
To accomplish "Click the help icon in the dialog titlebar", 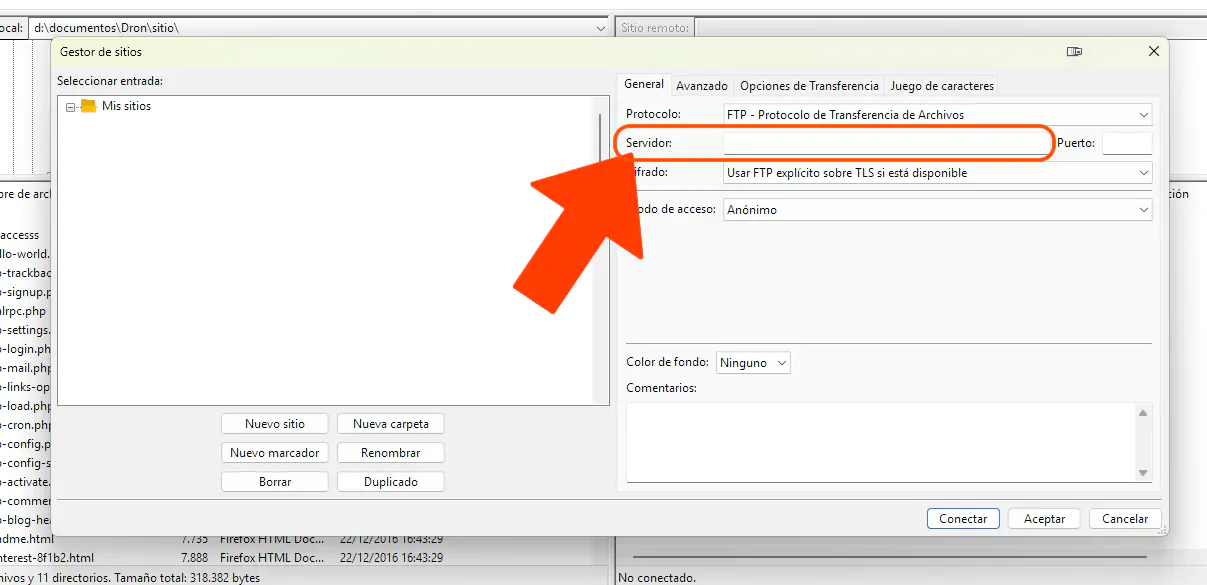I will coord(1074,51).
